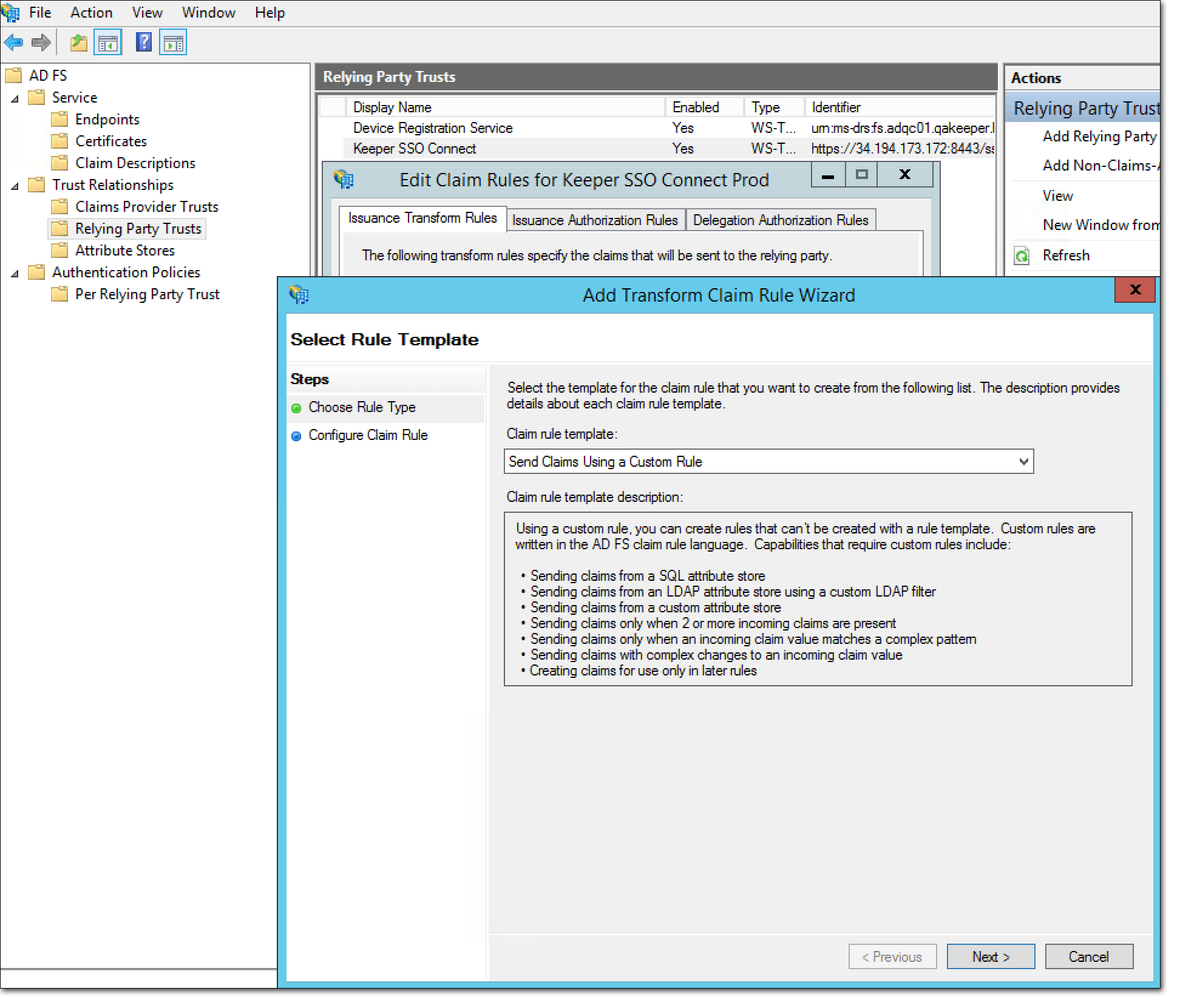The height and width of the screenshot is (1008, 1180).
Task: Click the Attribute Stores folder icon
Action: pyautogui.click(x=59, y=250)
